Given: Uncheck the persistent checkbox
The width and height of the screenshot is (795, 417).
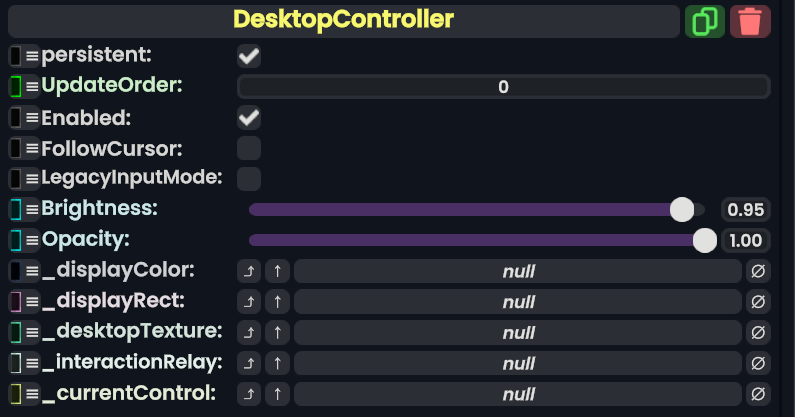Looking at the screenshot, I should point(249,56).
